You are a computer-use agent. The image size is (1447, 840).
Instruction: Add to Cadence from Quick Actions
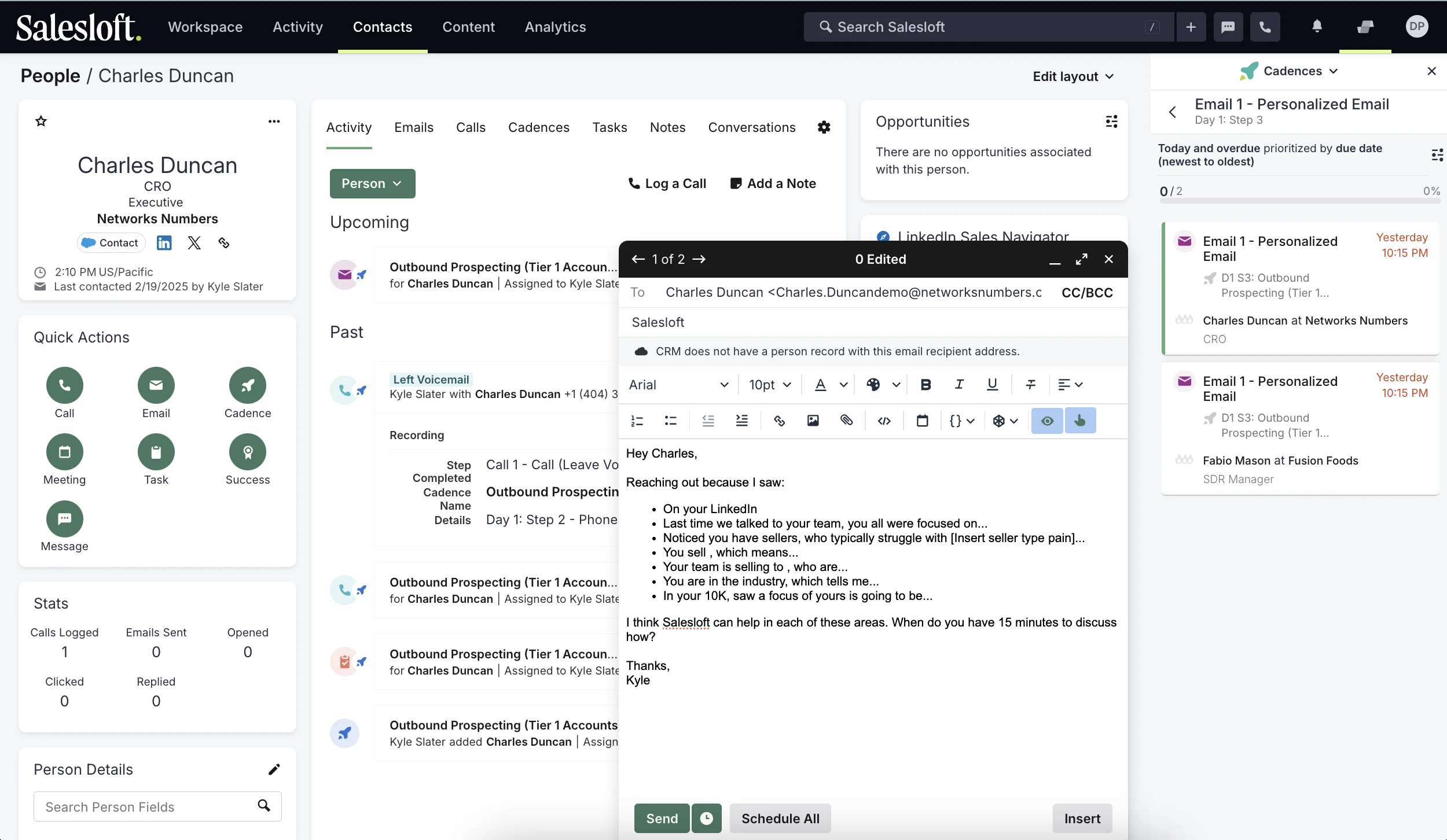[248, 385]
